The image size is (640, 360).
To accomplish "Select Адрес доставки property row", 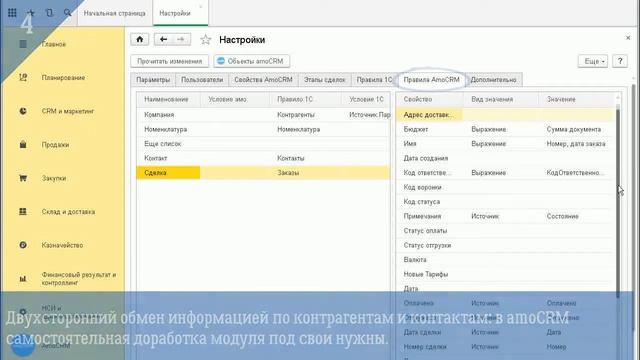I will (505, 115).
